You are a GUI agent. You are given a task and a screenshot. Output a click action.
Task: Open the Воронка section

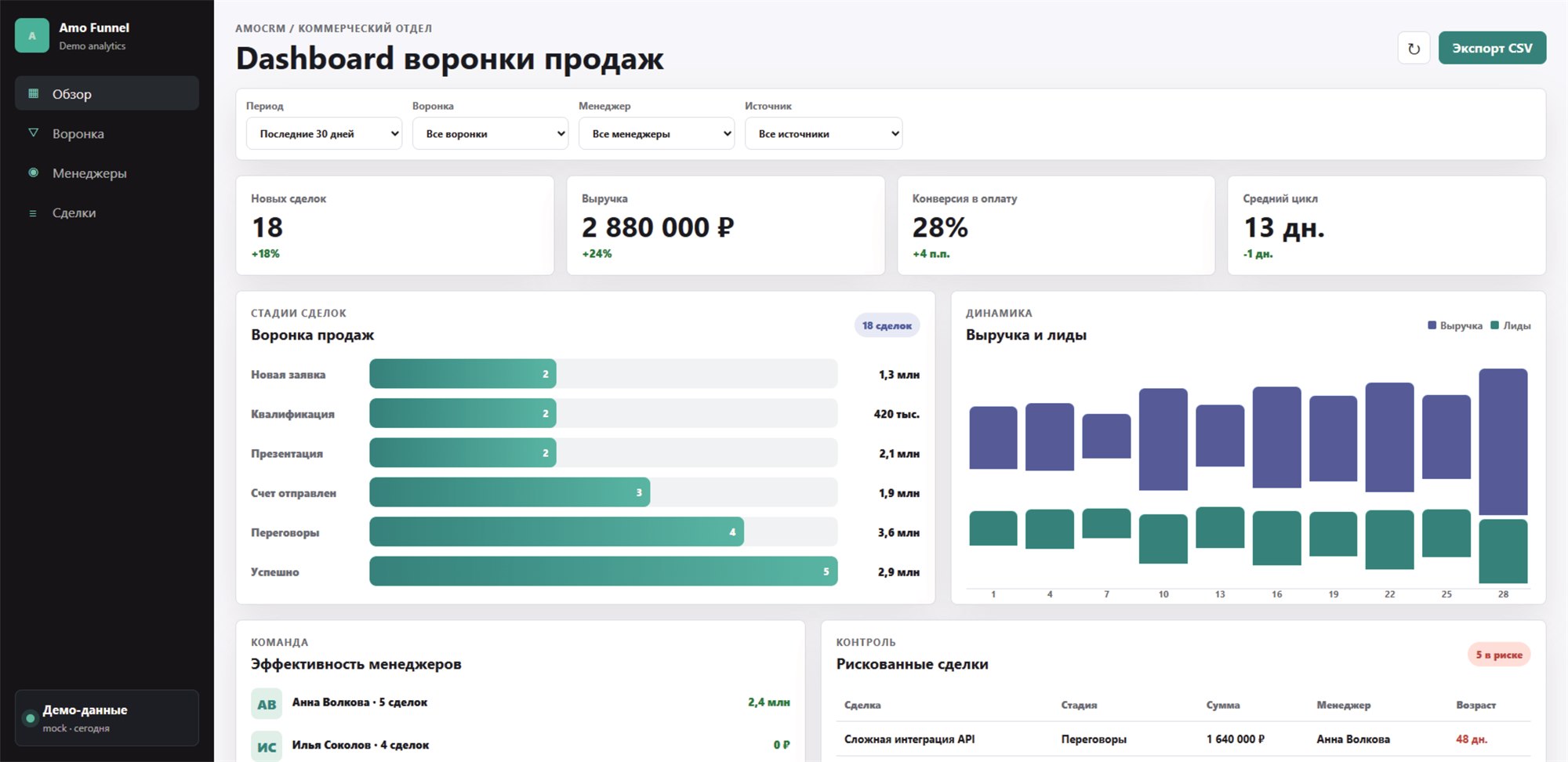(107, 133)
